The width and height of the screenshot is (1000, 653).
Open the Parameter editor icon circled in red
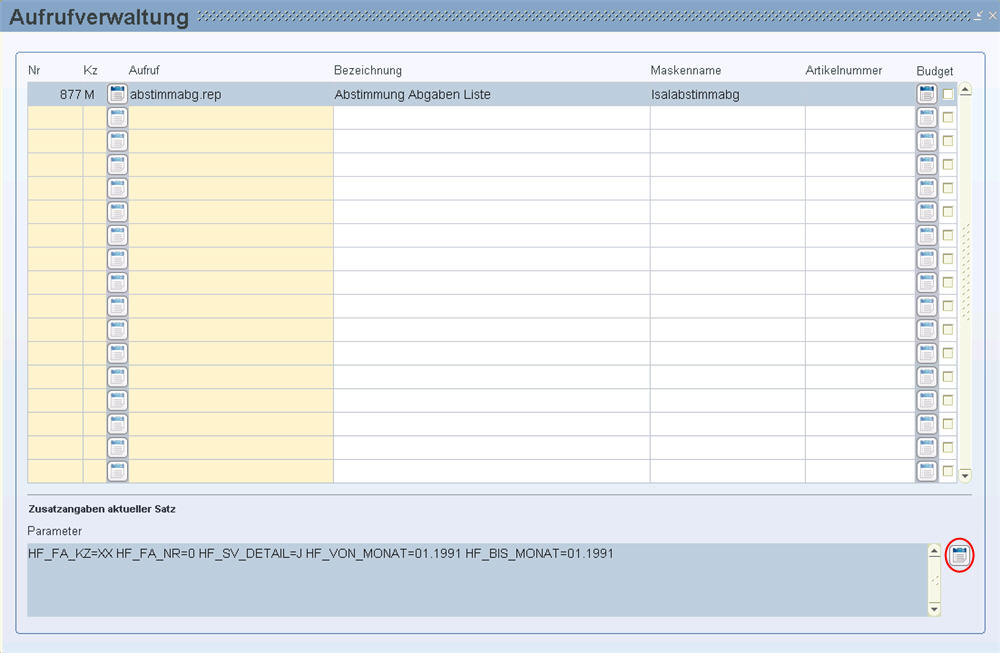(959, 555)
